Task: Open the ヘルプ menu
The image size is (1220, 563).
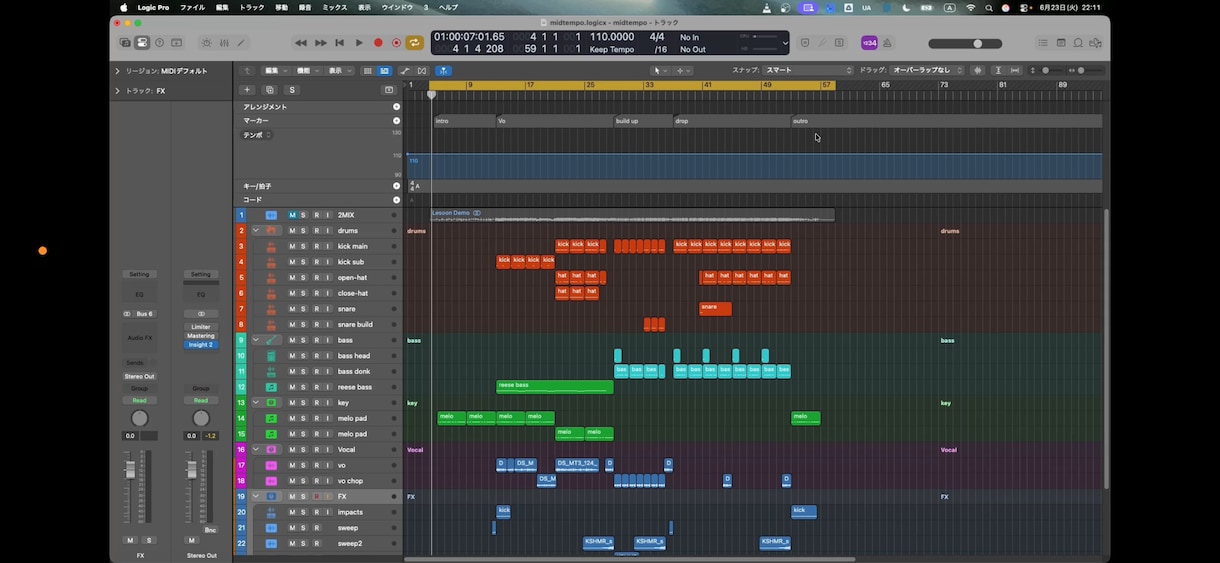Action: (x=449, y=7)
